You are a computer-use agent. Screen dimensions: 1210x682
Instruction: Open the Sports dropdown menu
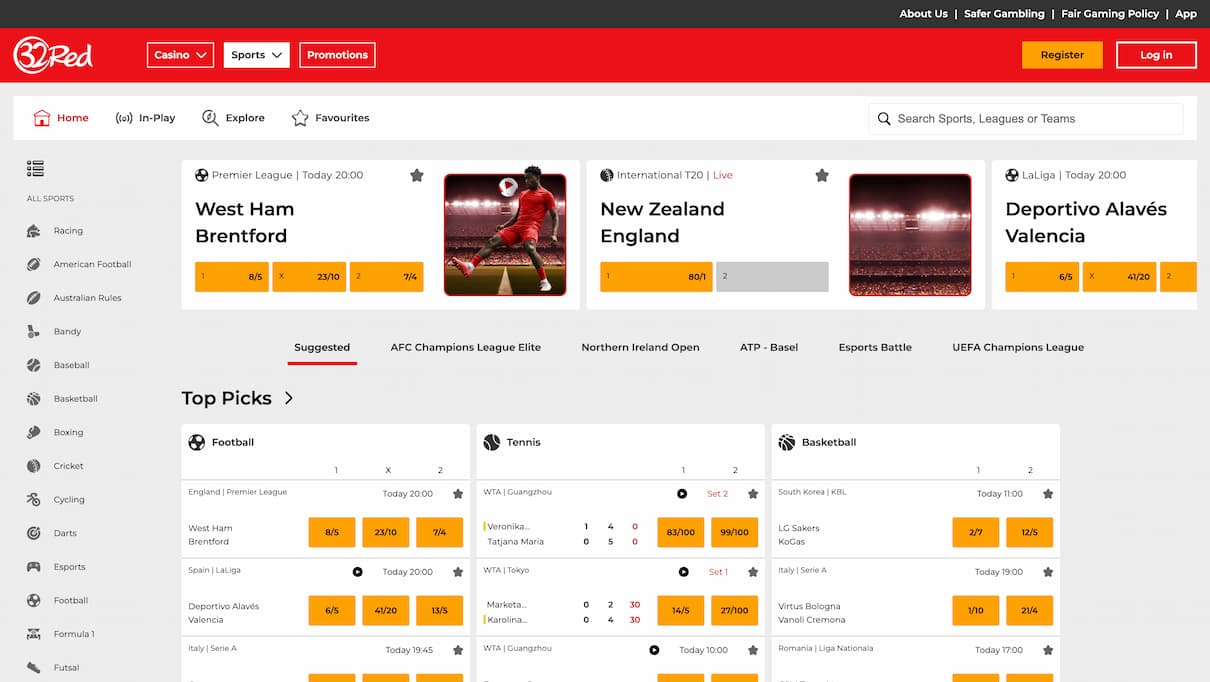point(256,55)
